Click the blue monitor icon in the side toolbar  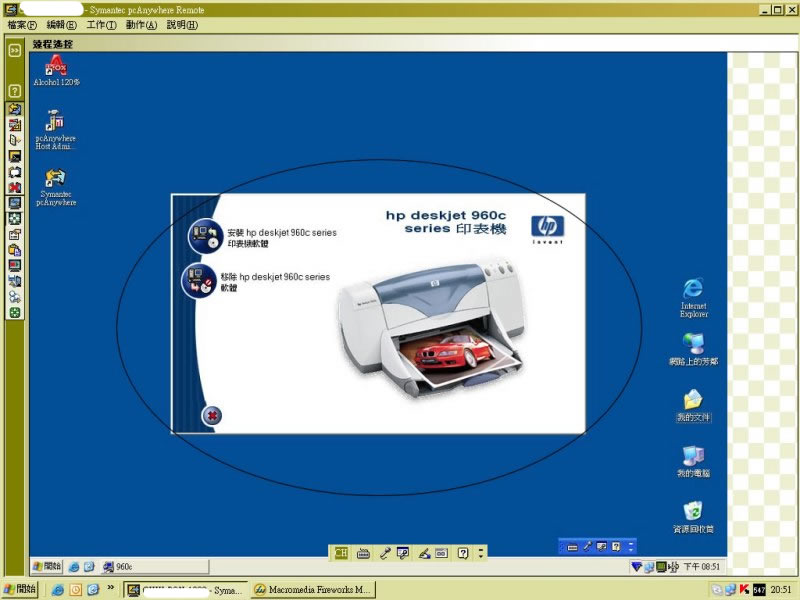point(15,203)
